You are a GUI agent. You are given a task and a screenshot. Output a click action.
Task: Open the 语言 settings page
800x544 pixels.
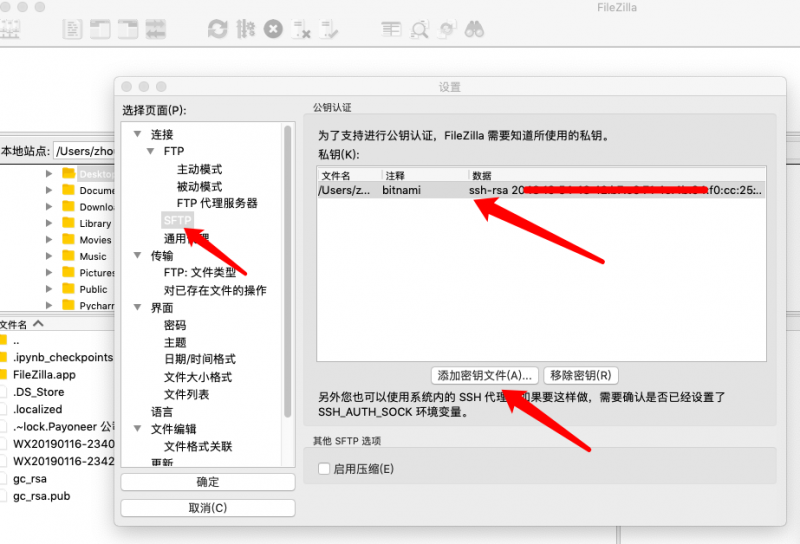162,411
